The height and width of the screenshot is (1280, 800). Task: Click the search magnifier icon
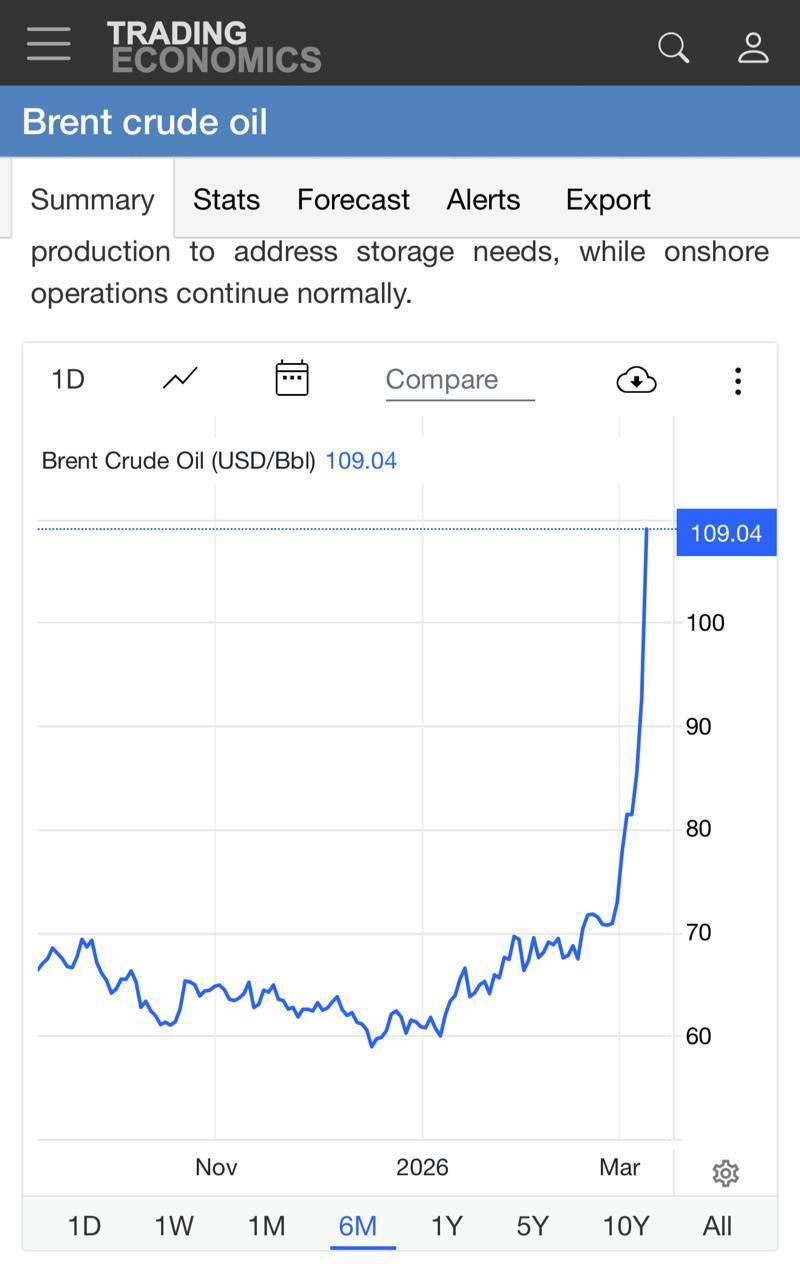point(673,47)
